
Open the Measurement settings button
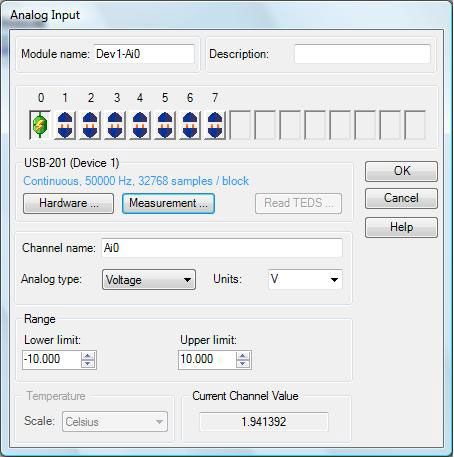pyautogui.click(x=168, y=203)
